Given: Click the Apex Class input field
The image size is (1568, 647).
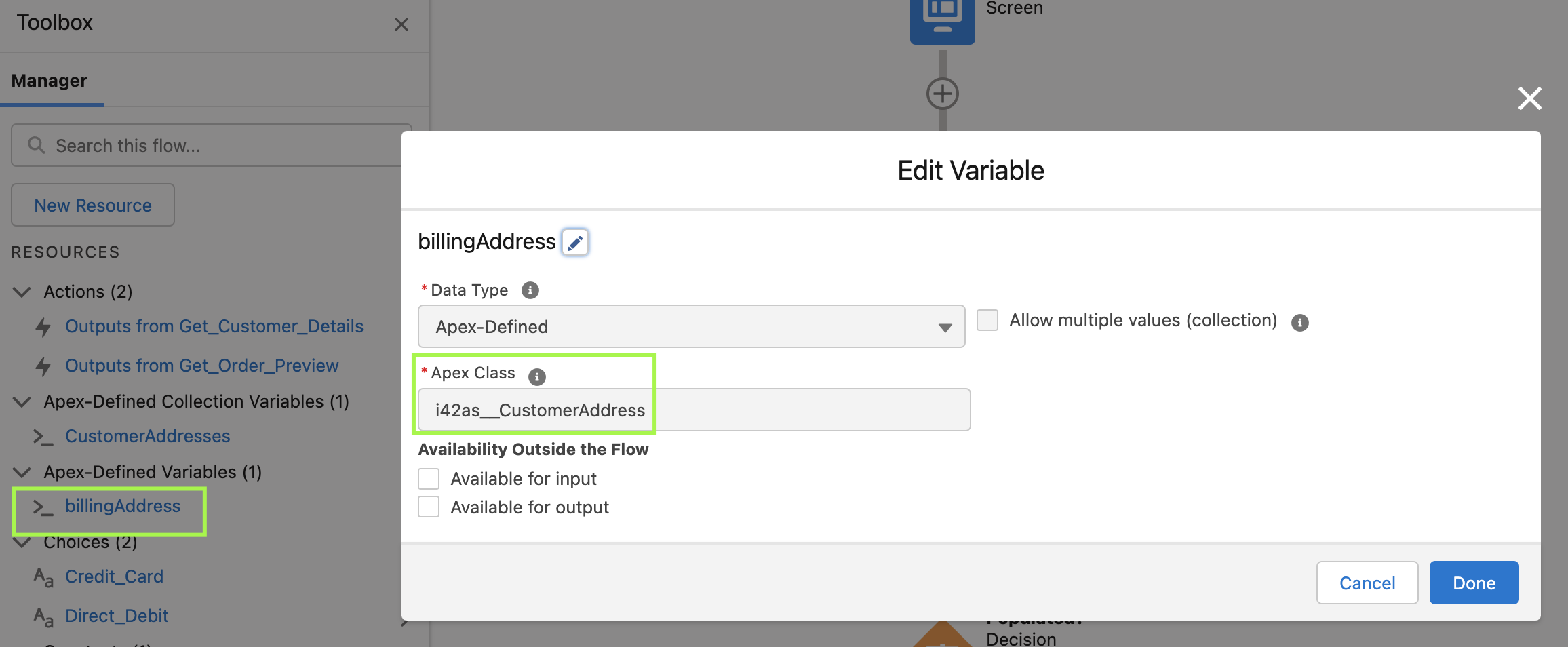Looking at the screenshot, I should pos(694,410).
